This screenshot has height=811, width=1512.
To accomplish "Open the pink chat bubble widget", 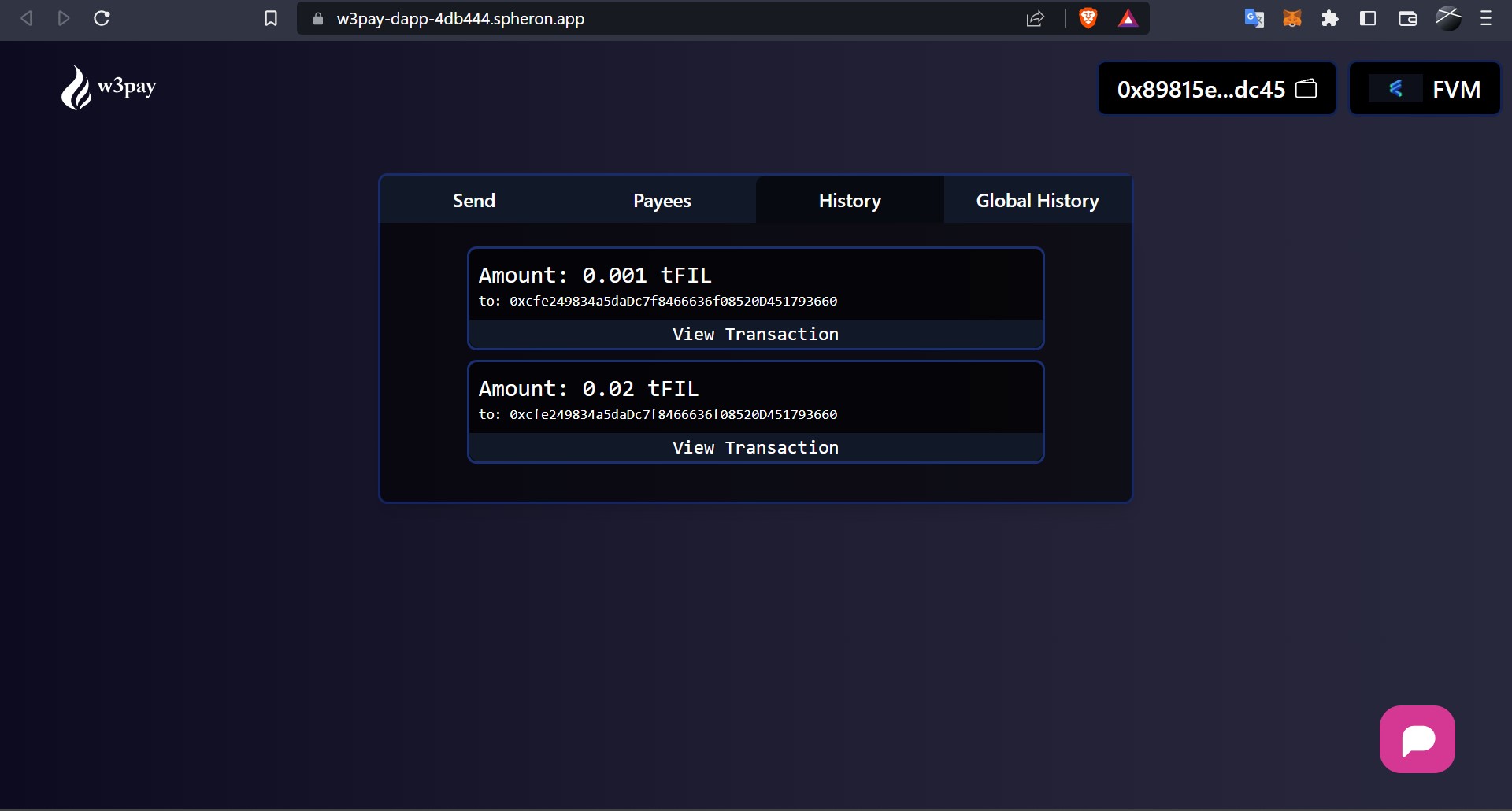I will pyautogui.click(x=1417, y=739).
